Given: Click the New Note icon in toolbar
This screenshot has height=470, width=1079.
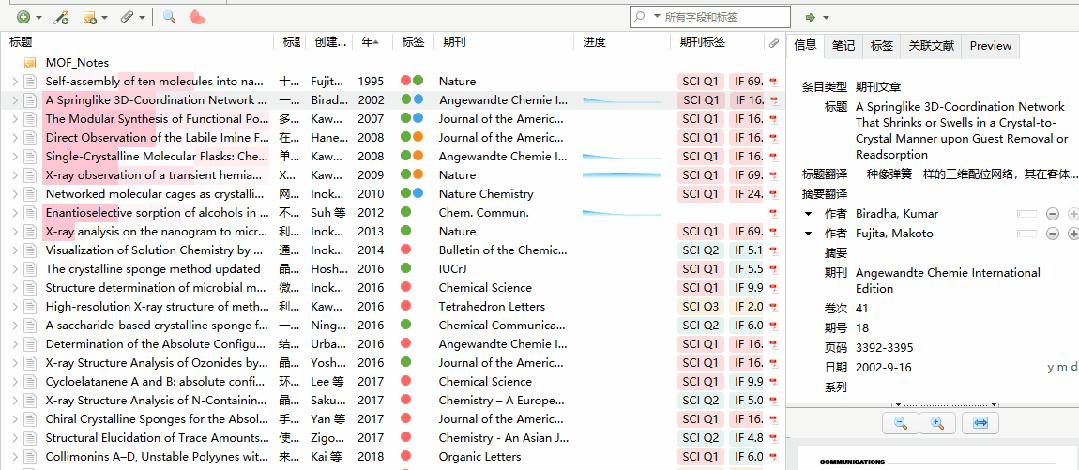Looking at the screenshot, I should coord(89,17).
